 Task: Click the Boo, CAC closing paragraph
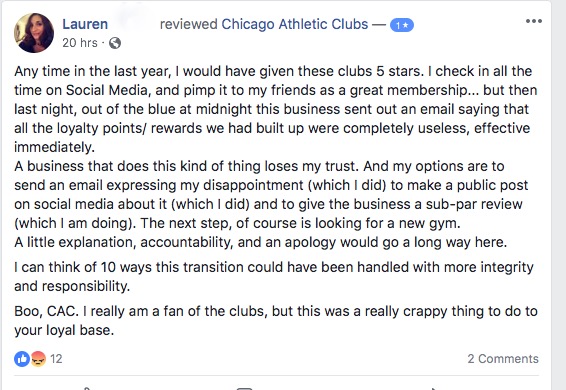[x=276, y=321]
